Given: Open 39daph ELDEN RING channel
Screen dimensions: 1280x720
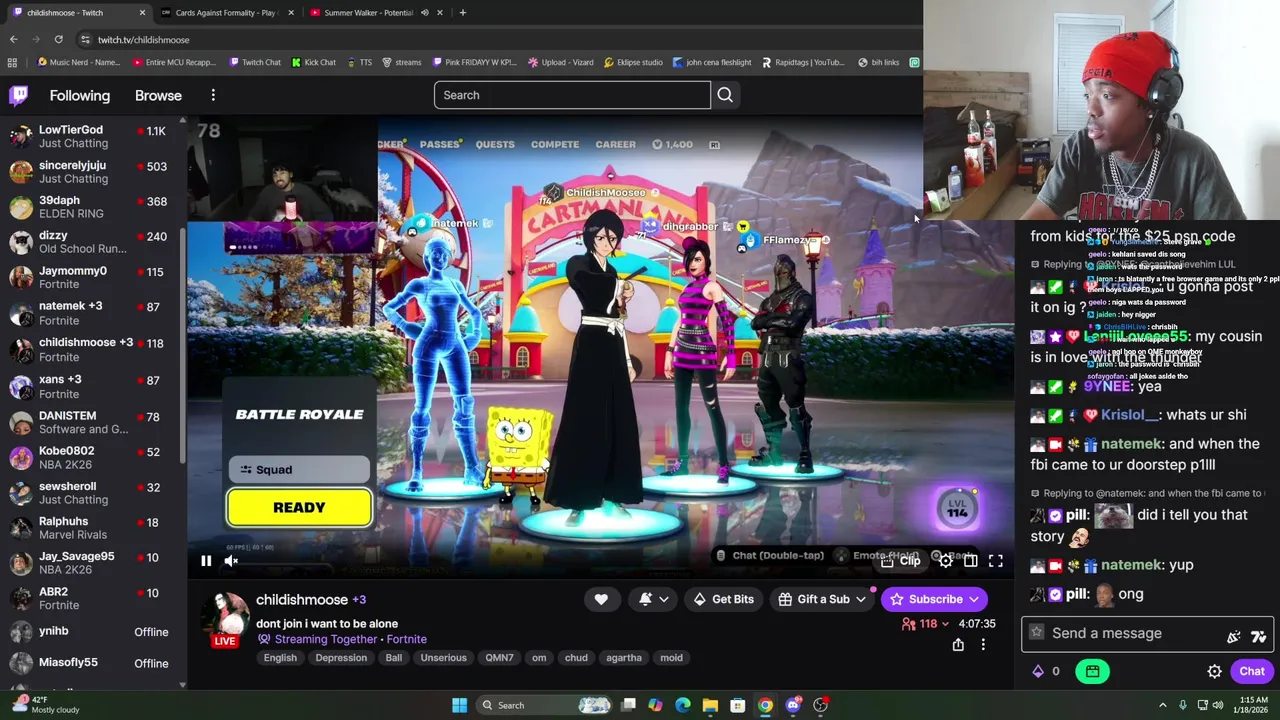Looking at the screenshot, I should coord(91,207).
